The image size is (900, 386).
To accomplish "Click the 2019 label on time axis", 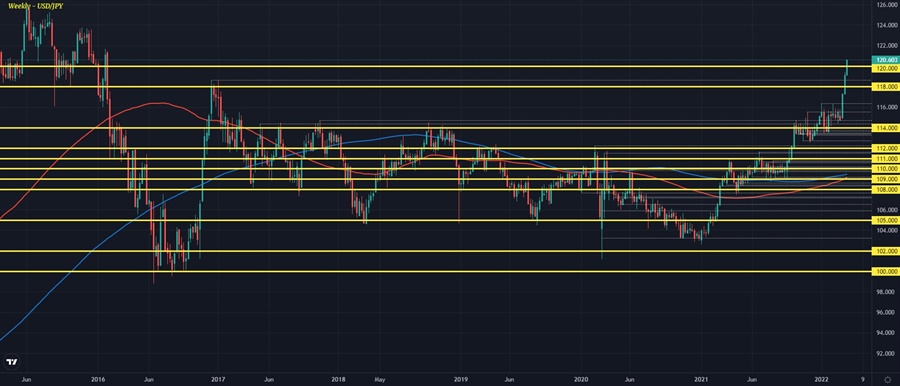I will click(460, 380).
